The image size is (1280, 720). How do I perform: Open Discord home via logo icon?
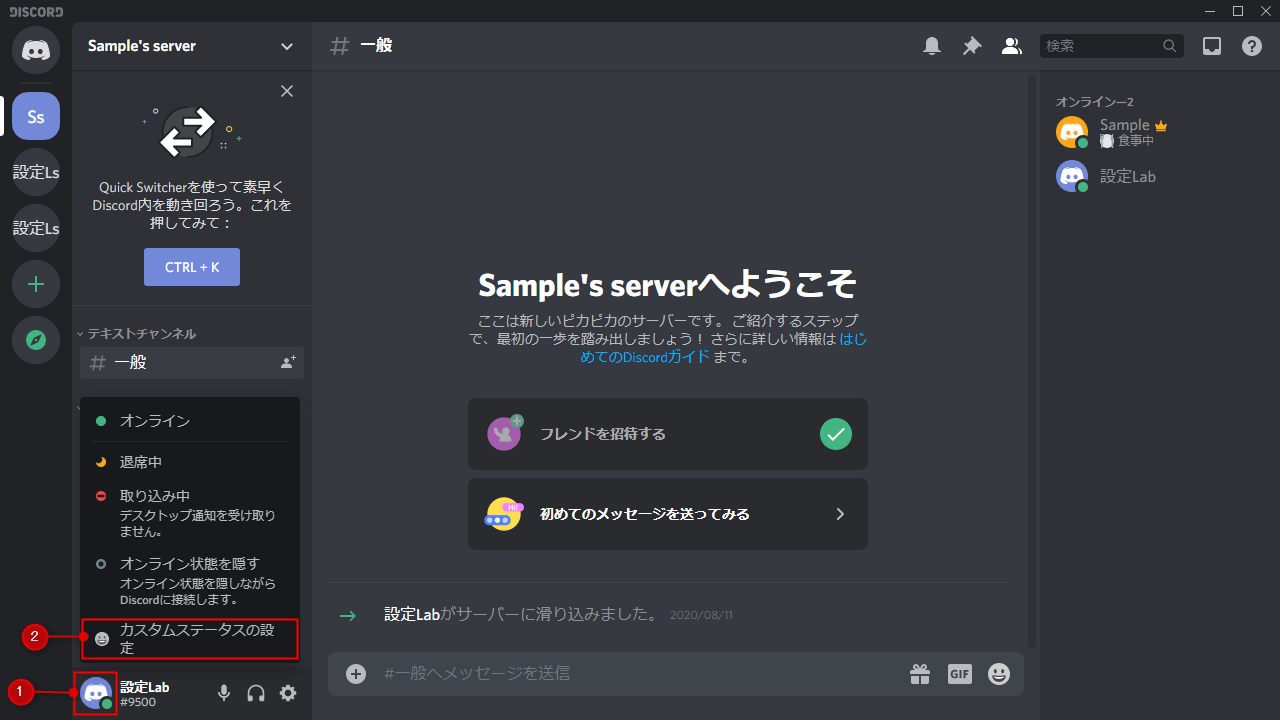[36, 48]
